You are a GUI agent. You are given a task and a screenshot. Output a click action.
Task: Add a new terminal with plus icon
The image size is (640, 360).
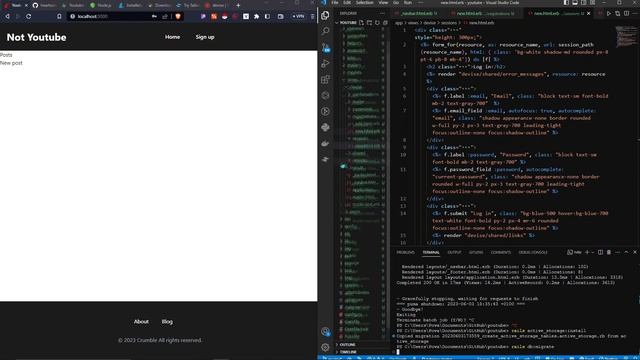[587, 252]
